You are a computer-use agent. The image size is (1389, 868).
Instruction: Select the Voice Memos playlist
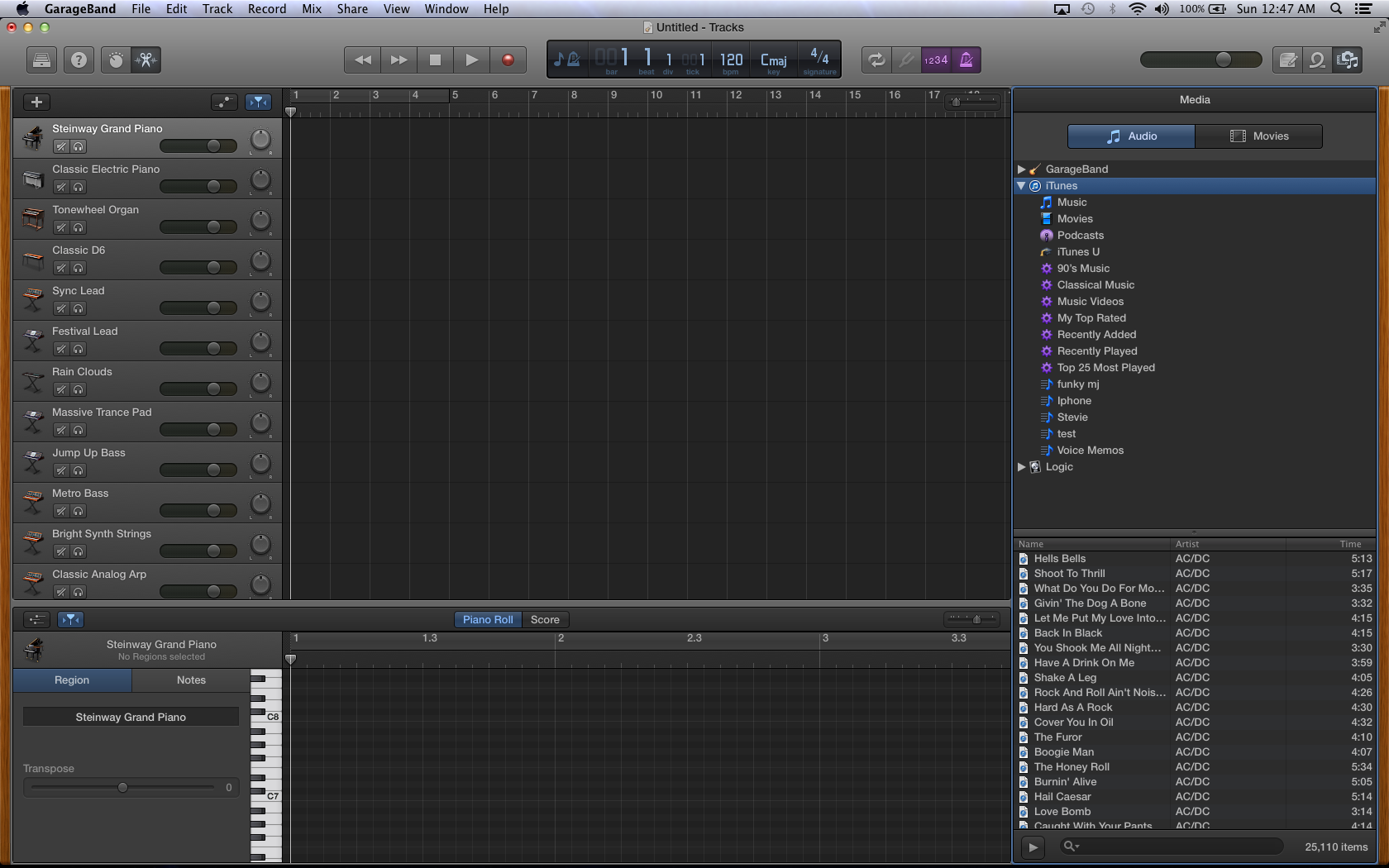pyautogui.click(x=1090, y=450)
